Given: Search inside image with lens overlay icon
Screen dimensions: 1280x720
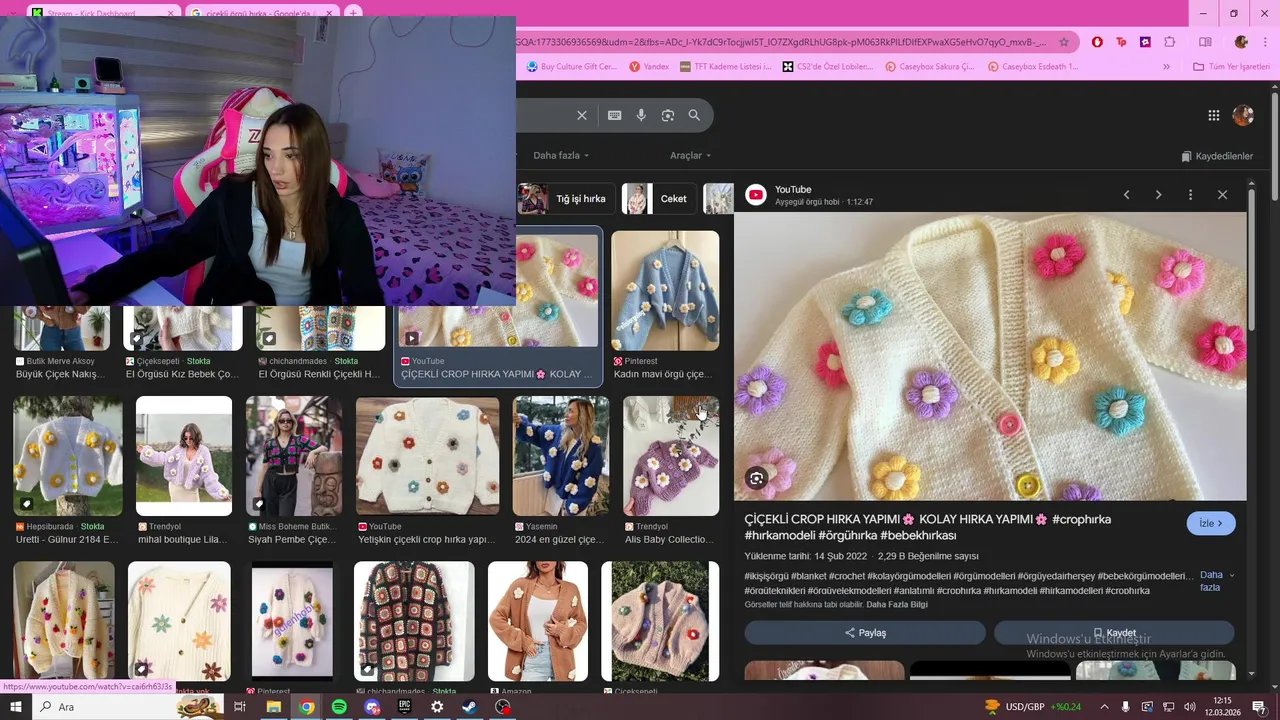Looking at the screenshot, I should [x=757, y=478].
